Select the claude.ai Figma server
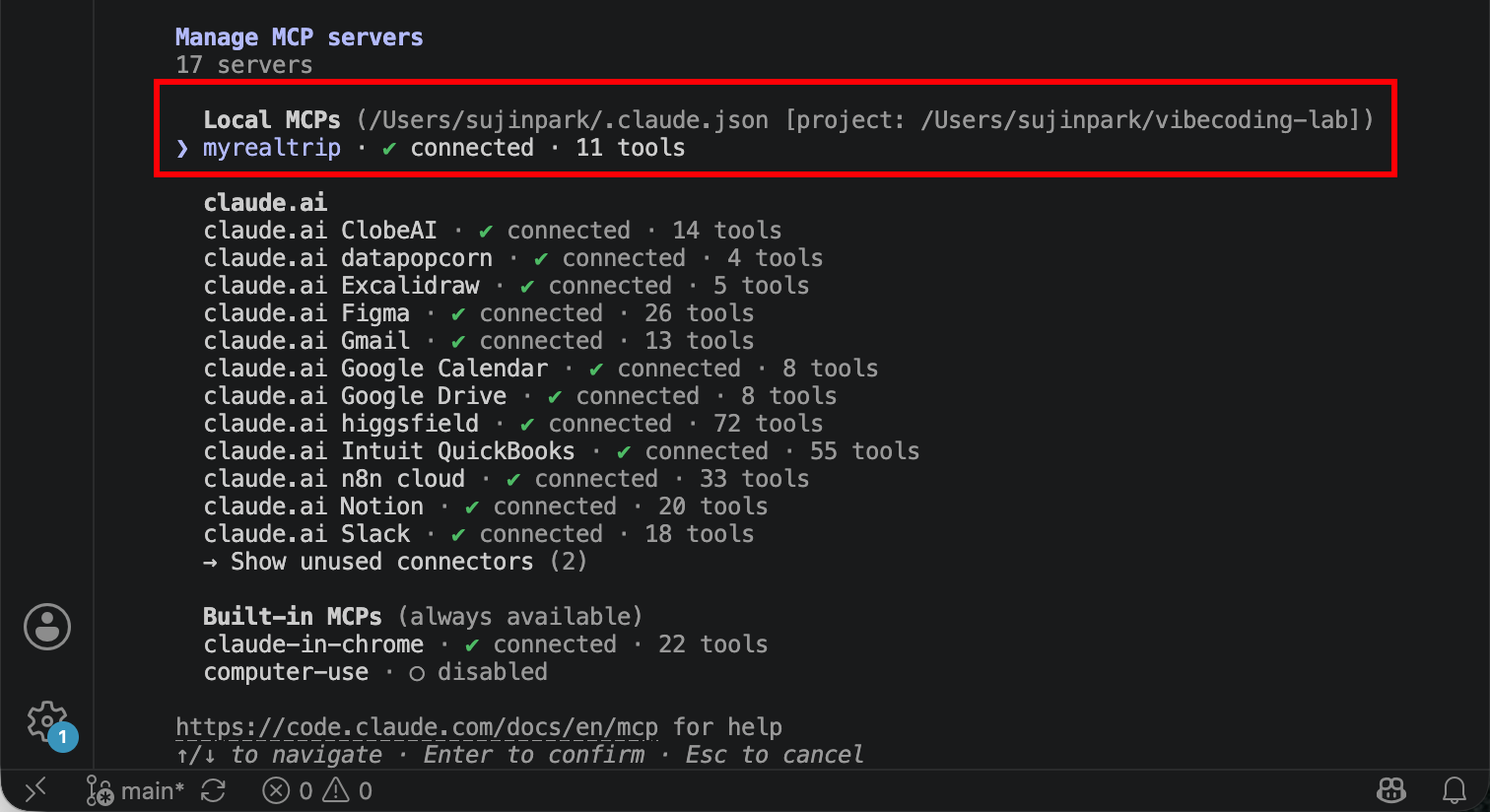 479,313
